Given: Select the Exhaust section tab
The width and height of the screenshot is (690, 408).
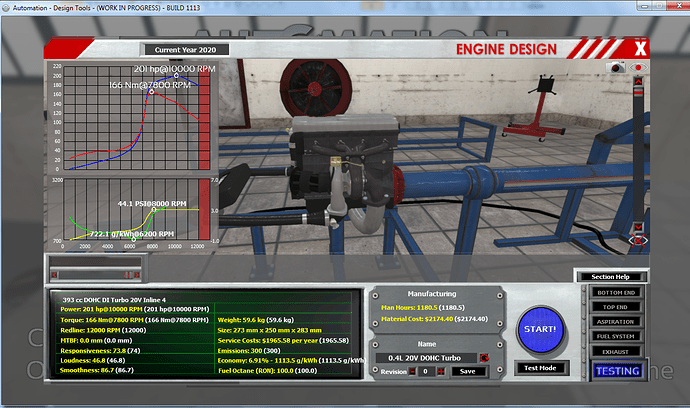Looking at the screenshot, I should [x=616, y=351].
